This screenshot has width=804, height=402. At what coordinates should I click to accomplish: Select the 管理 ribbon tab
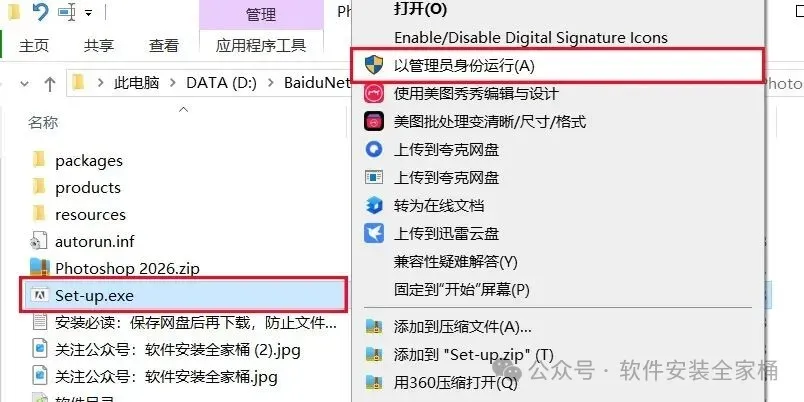tap(261, 14)
